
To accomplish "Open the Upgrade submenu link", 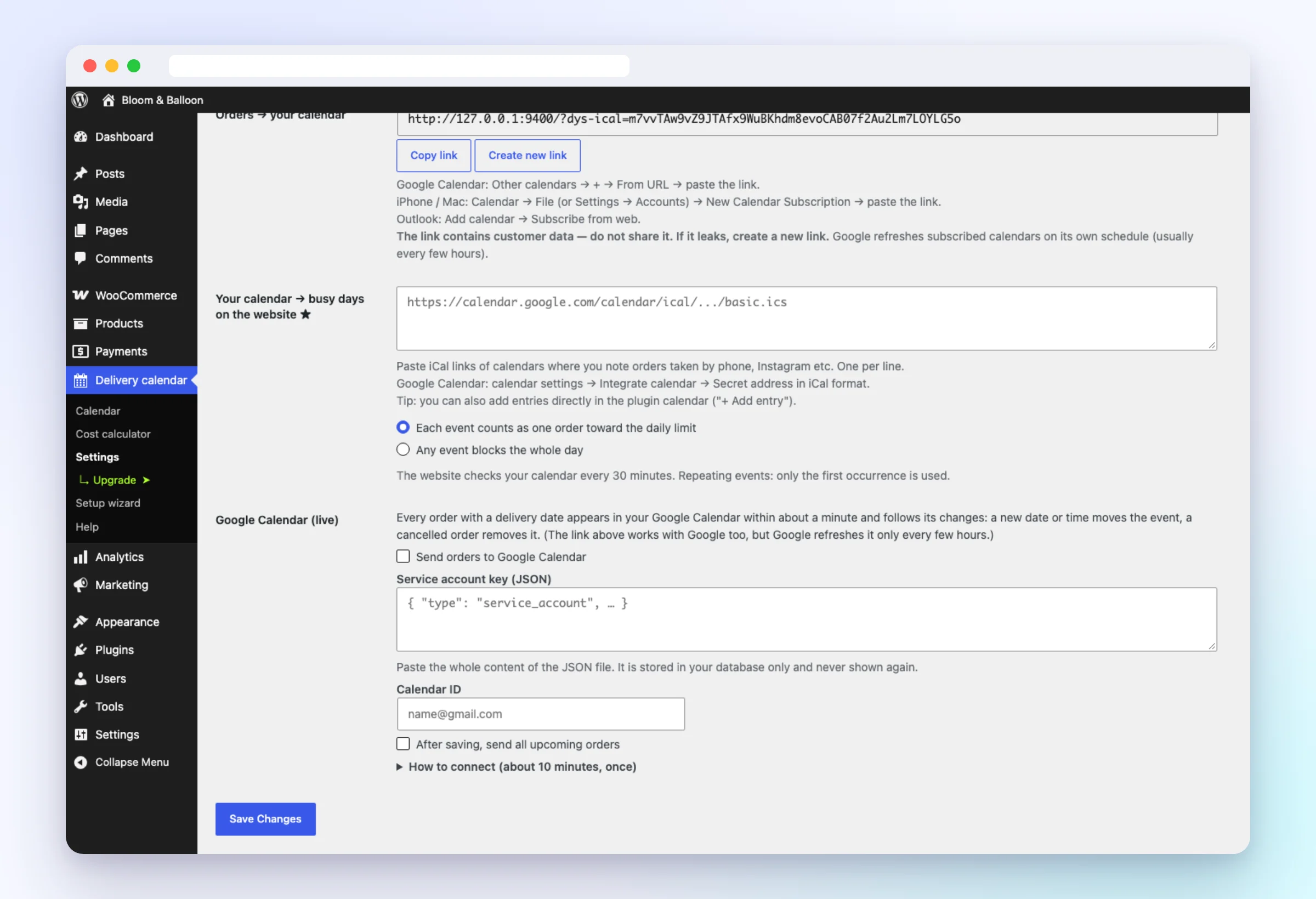I will click(115, 480).
